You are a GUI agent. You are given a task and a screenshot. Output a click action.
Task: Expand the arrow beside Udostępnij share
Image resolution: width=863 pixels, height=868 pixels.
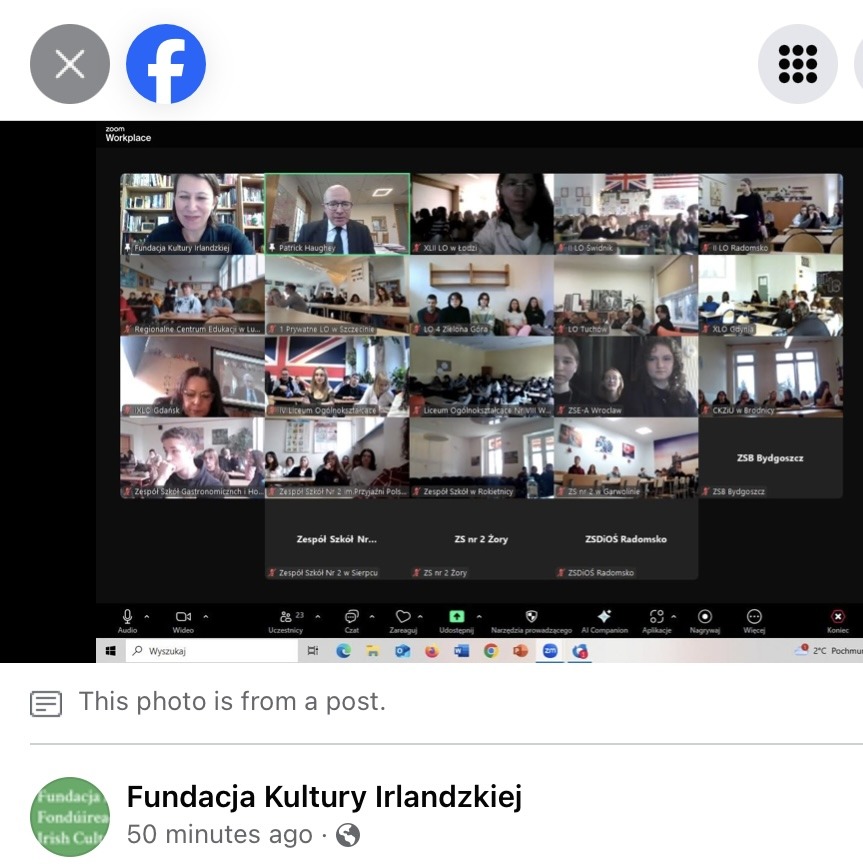479,617
